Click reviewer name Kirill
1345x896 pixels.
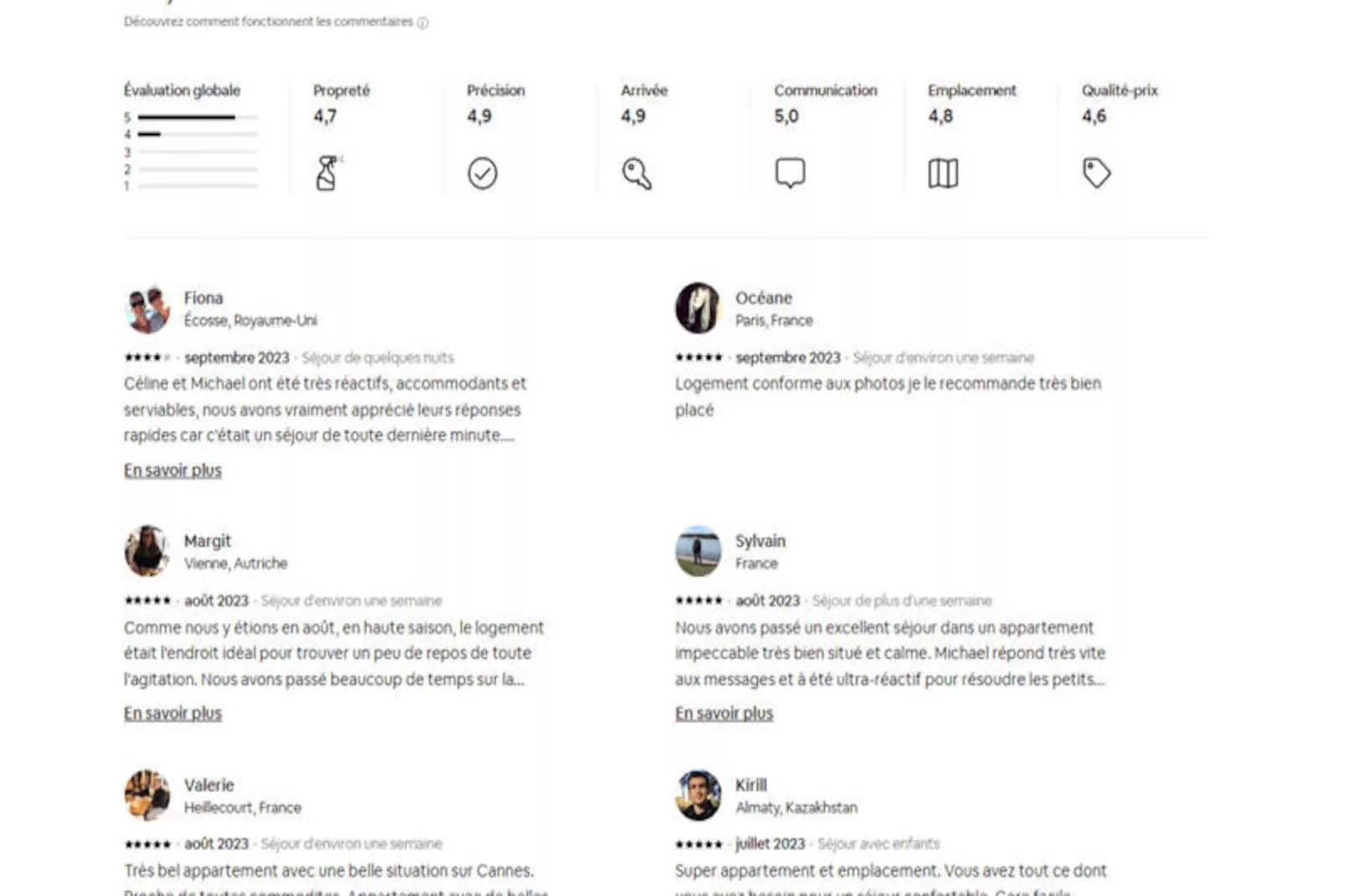(750, 785)
